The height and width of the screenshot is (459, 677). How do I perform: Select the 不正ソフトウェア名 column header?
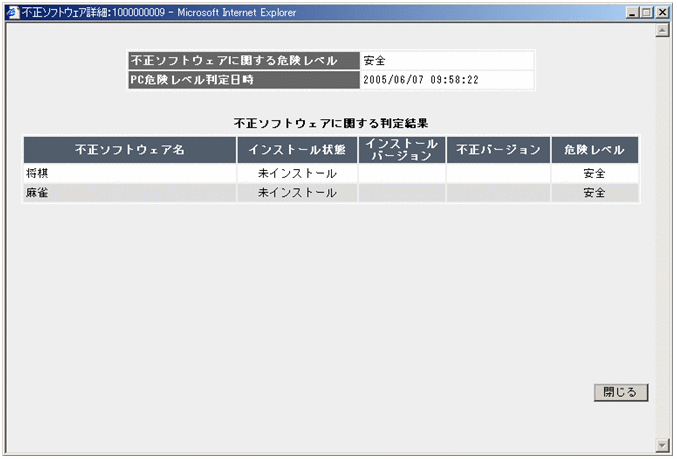[x=130, y=150]
